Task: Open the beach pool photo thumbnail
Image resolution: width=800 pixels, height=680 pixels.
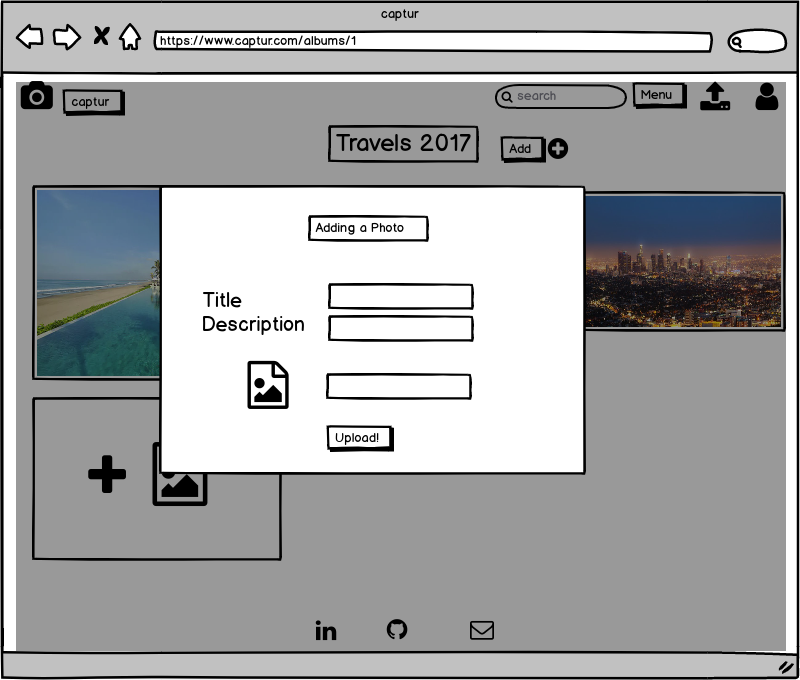Action: tap(98, 283)
